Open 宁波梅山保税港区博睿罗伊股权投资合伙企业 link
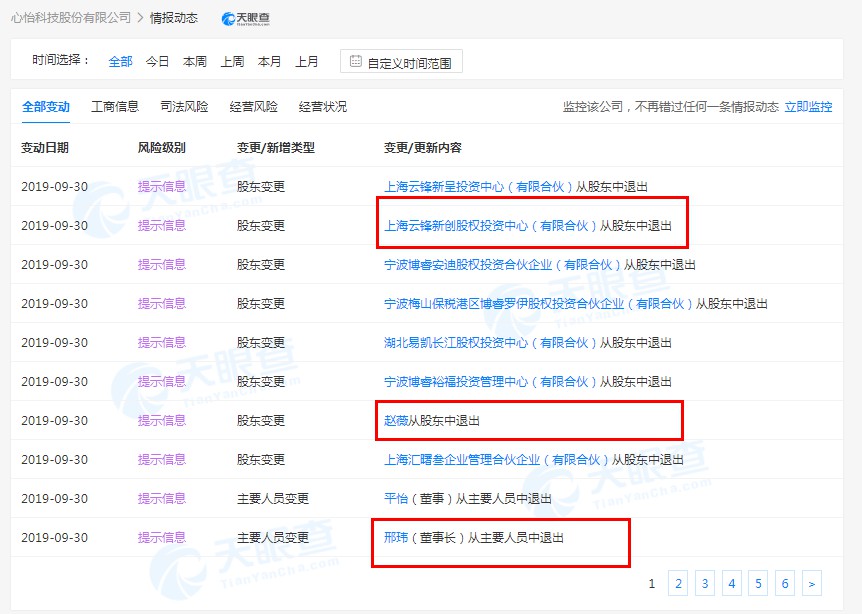 click(x=539, y=304)
